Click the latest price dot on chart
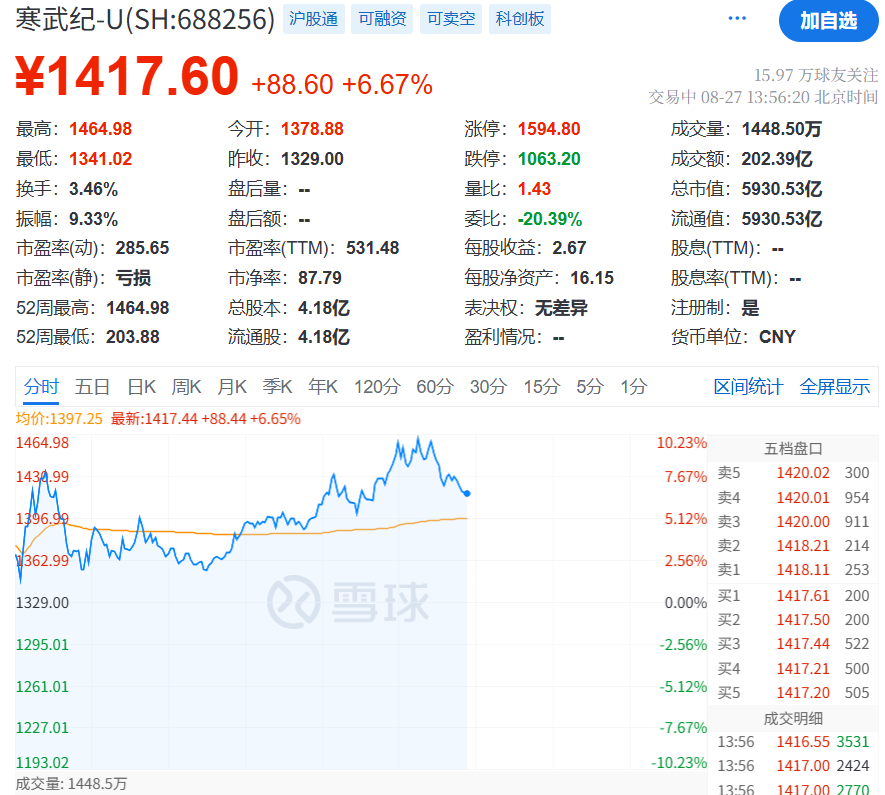 (467, 494)
